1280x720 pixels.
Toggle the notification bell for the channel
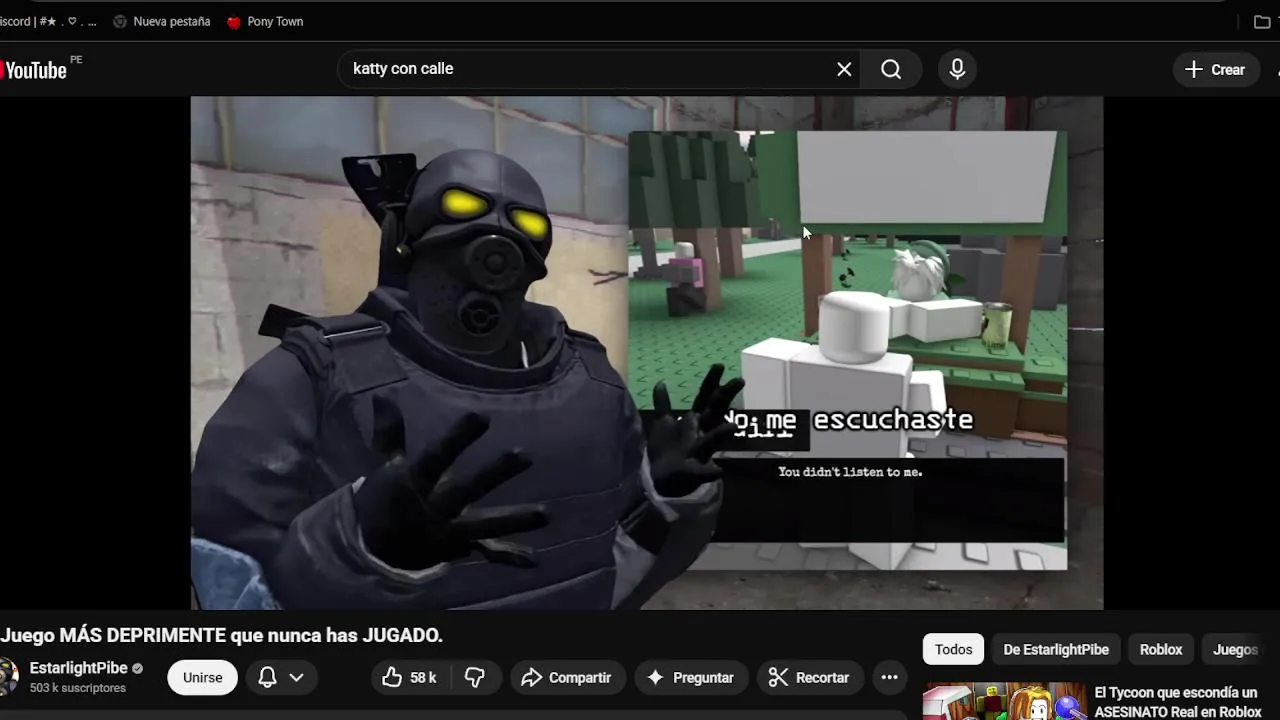point(267,677)
